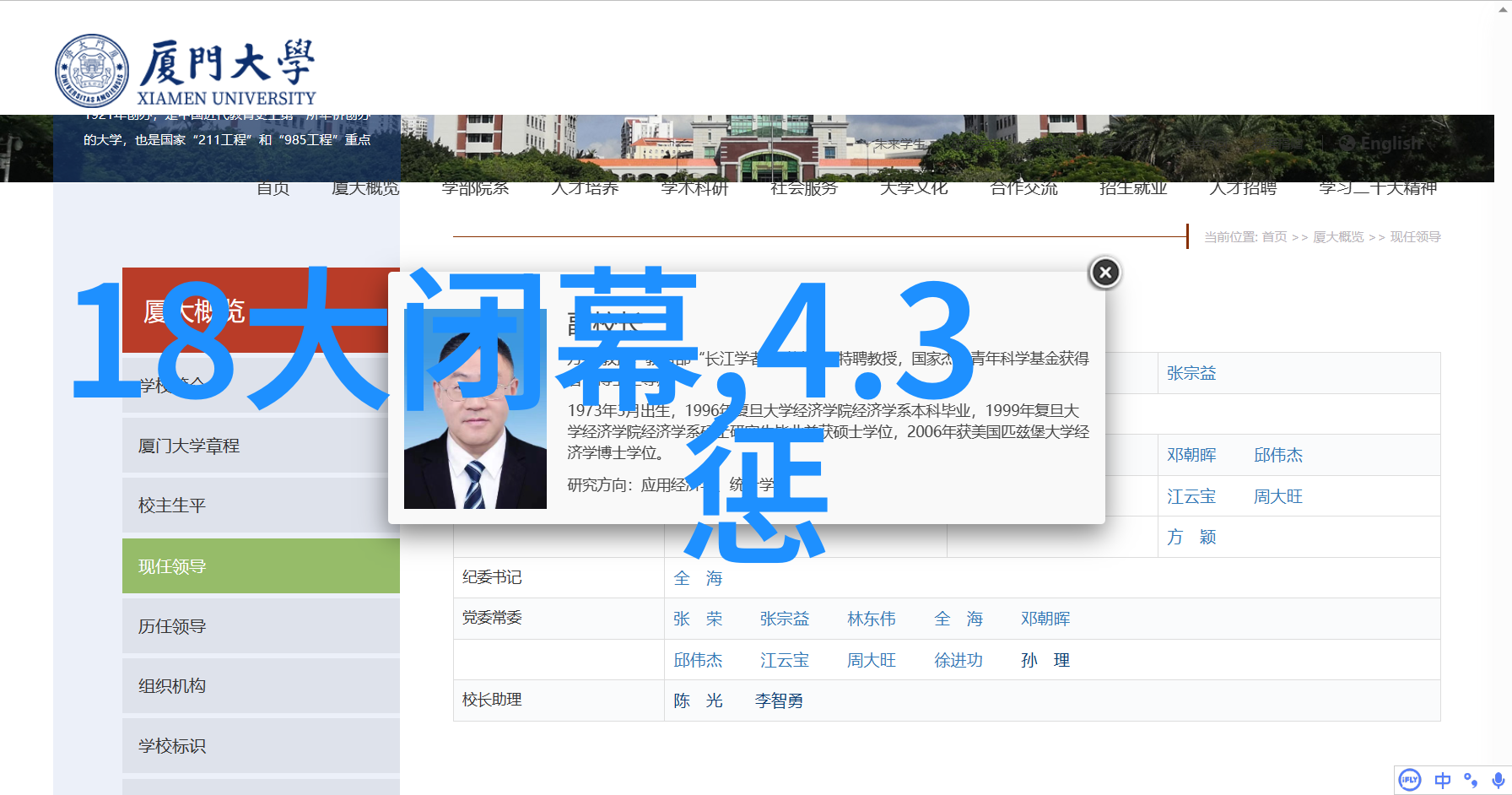This screenshot has height=795, width=1512.
Task: Open 孙理's profile link
Action: (1045, 660)
